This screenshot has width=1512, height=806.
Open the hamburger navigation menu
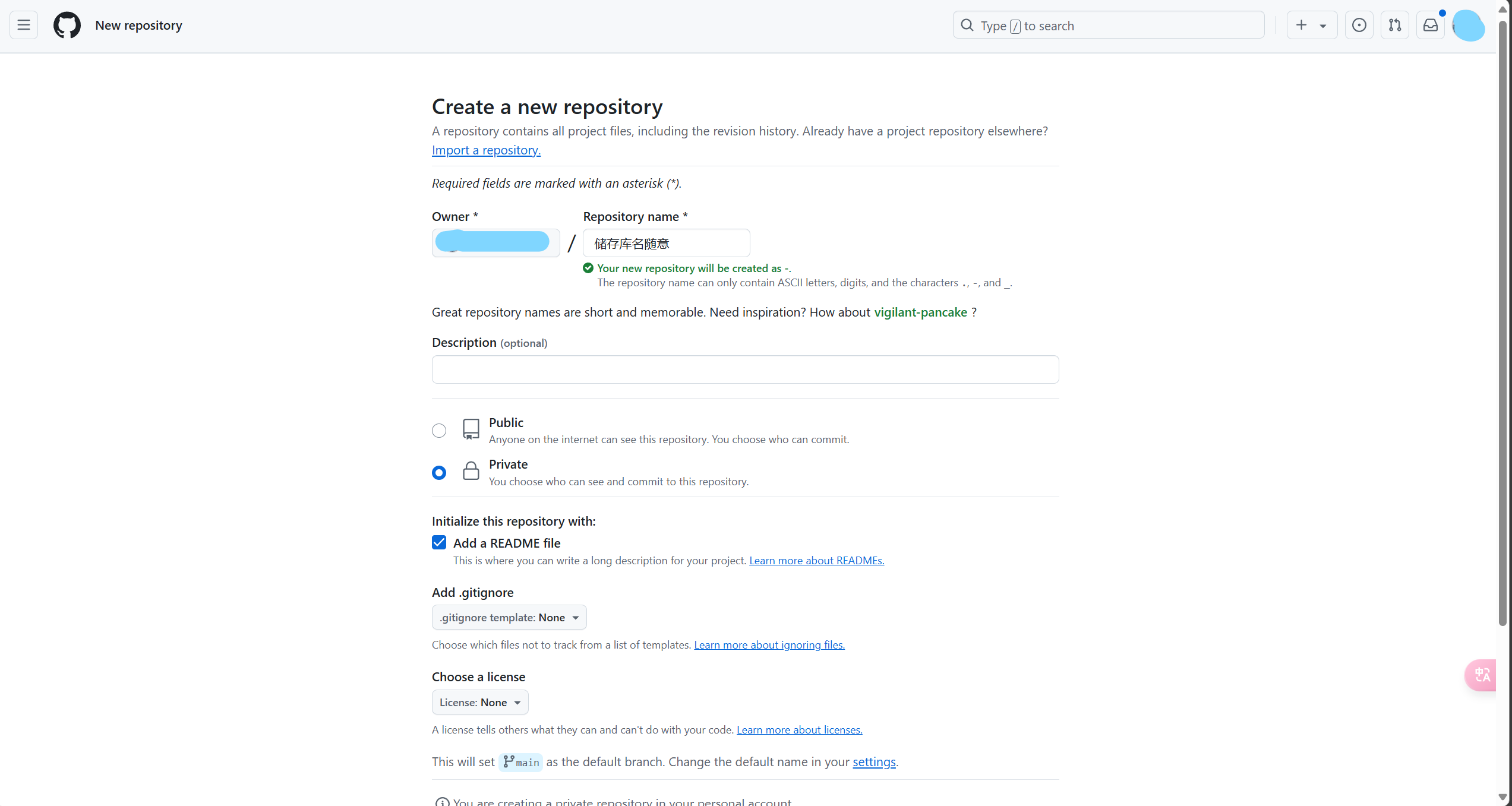24,25
